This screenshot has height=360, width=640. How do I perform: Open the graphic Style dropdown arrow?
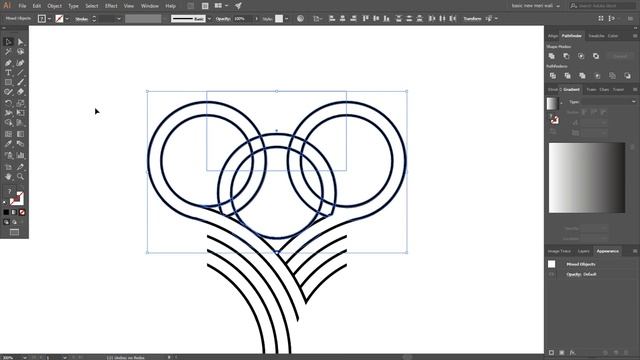pos(287,19)
